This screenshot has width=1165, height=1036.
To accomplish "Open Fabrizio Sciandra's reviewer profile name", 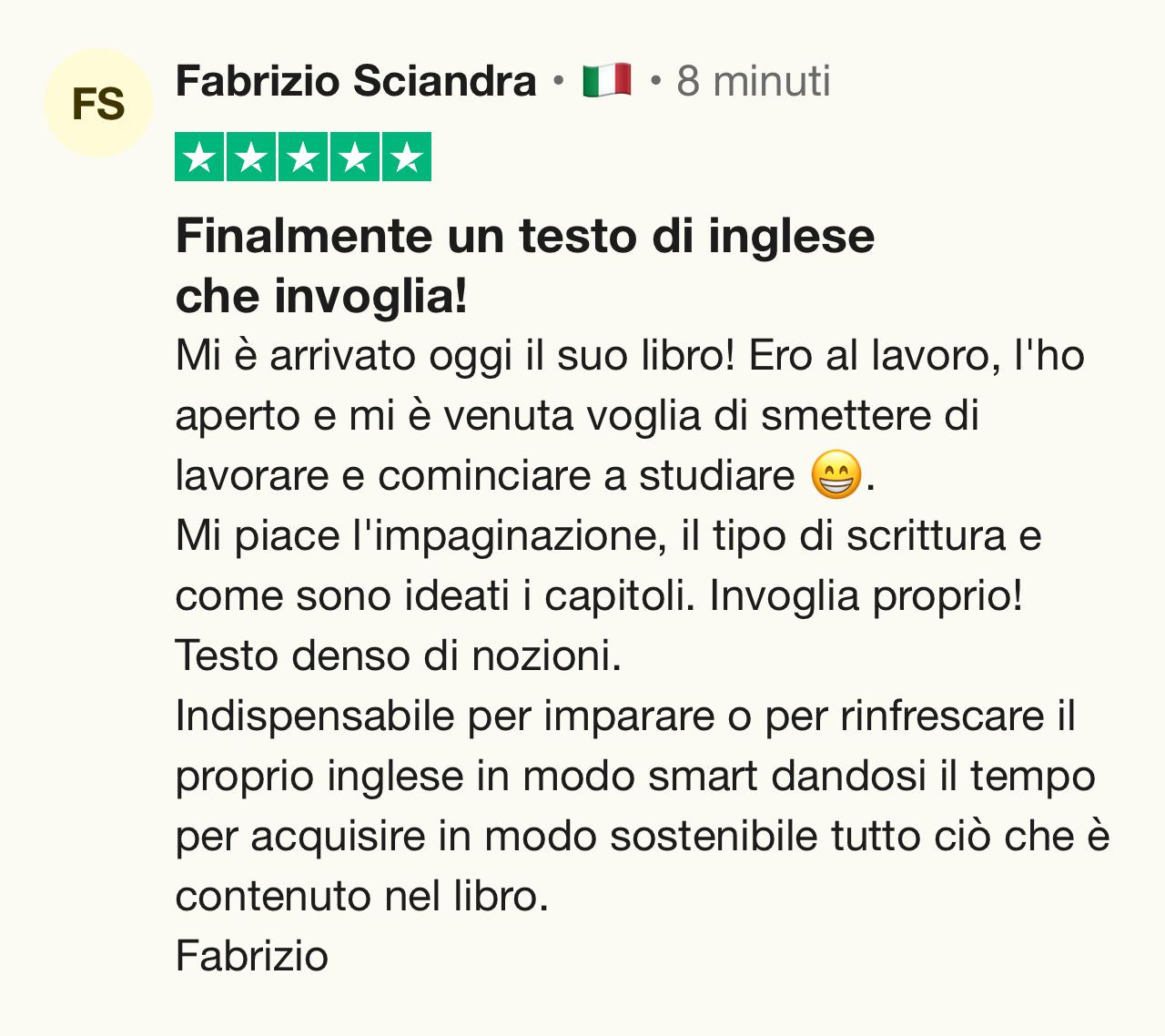I will [x=355, y=81].
